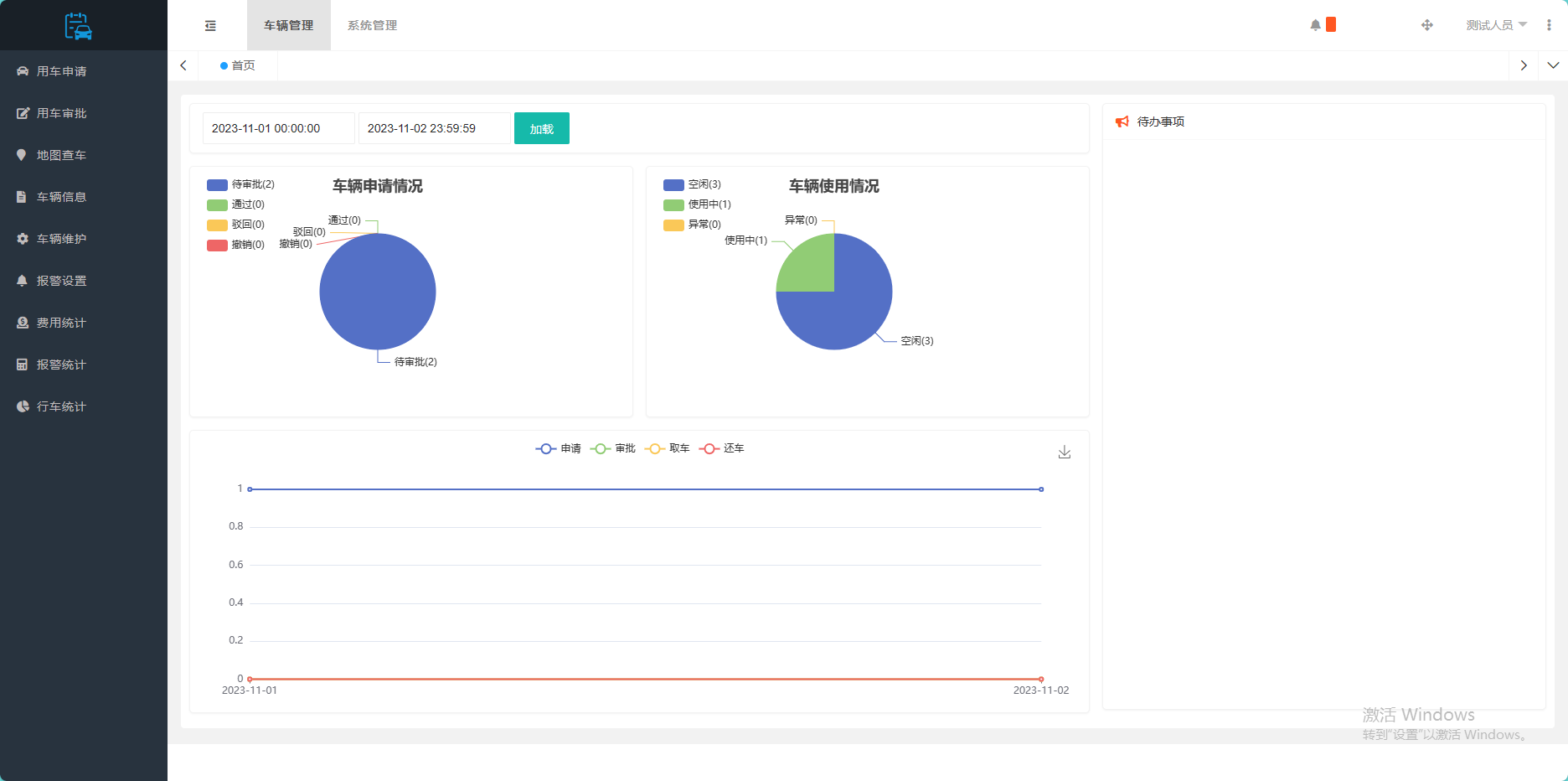Open the 用车审批 sidebar menu
1568x781 pixels.
coord(84,113)
